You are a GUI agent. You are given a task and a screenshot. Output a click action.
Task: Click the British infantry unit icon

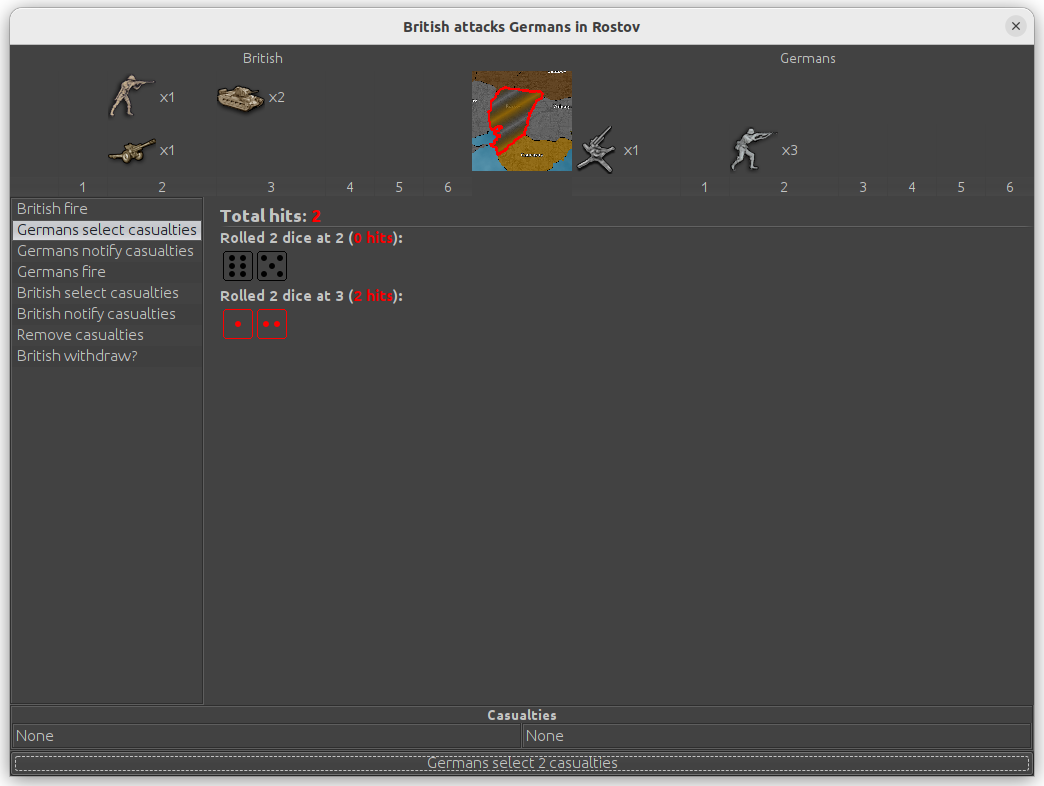(x=132, y=97)
